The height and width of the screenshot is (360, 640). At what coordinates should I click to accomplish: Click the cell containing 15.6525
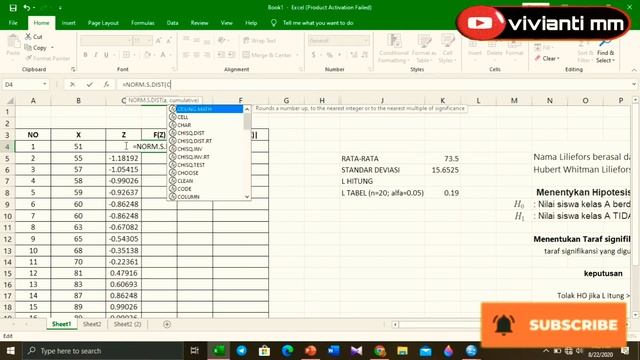(x=442, y=170)
